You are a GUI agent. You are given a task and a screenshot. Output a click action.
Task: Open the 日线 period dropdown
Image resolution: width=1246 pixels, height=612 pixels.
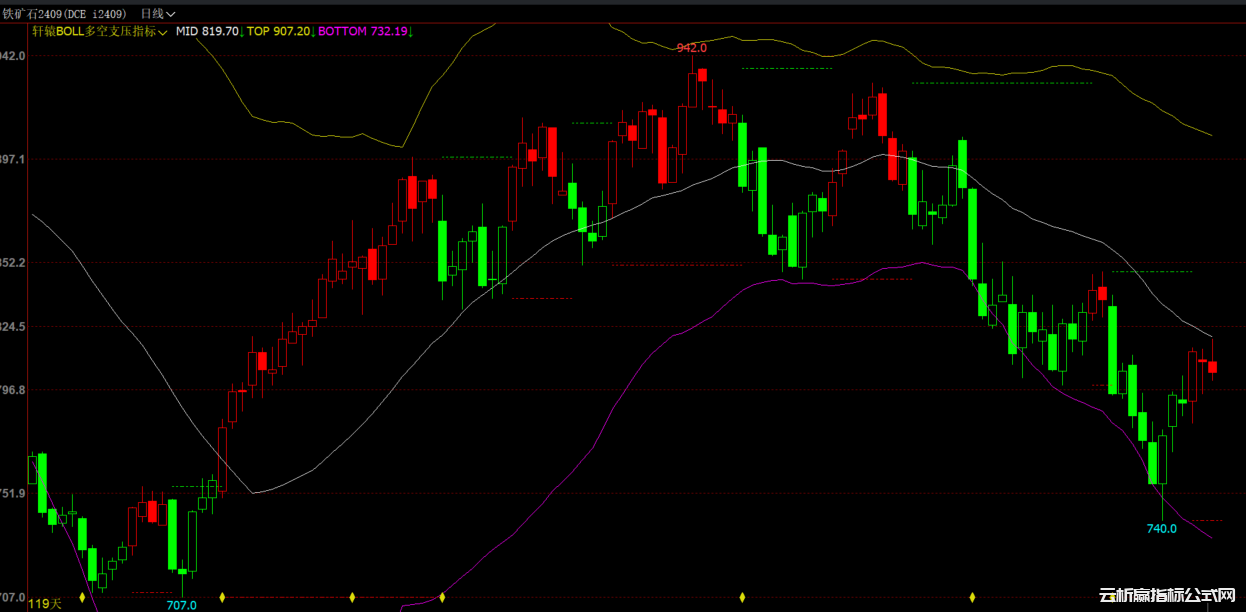coord(157,13)
